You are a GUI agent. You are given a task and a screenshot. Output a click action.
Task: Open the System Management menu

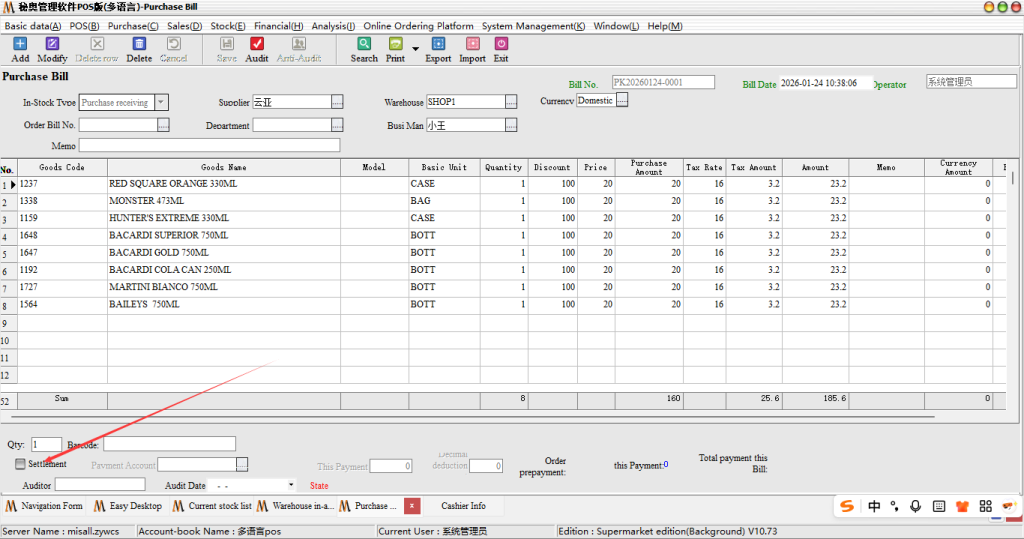pos(533,26)
